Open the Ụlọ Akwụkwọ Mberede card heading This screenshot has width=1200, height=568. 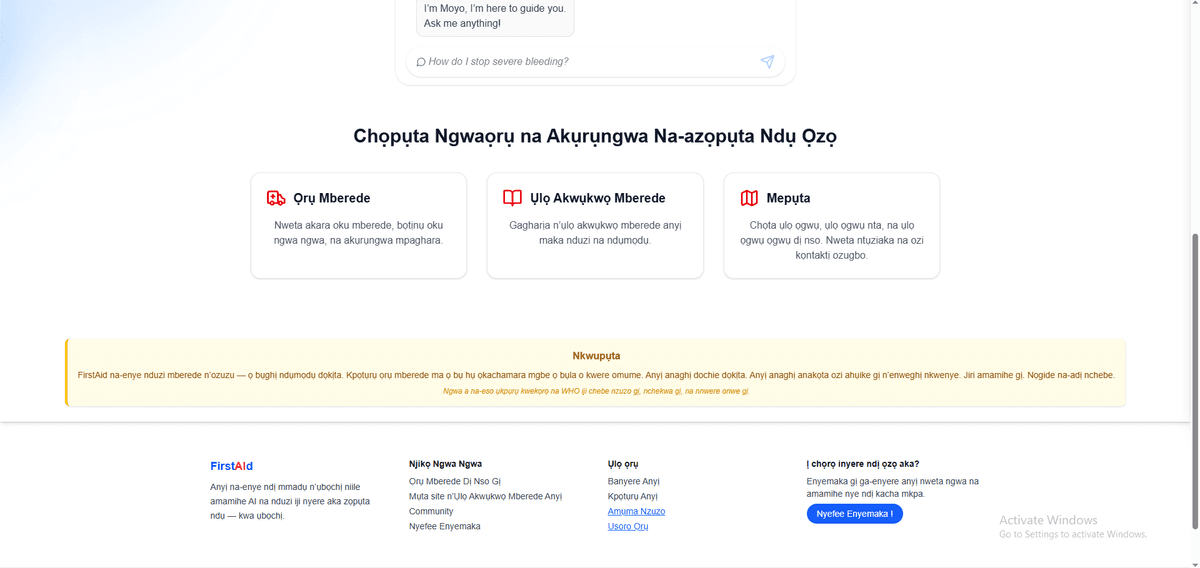tap(597, 198)
